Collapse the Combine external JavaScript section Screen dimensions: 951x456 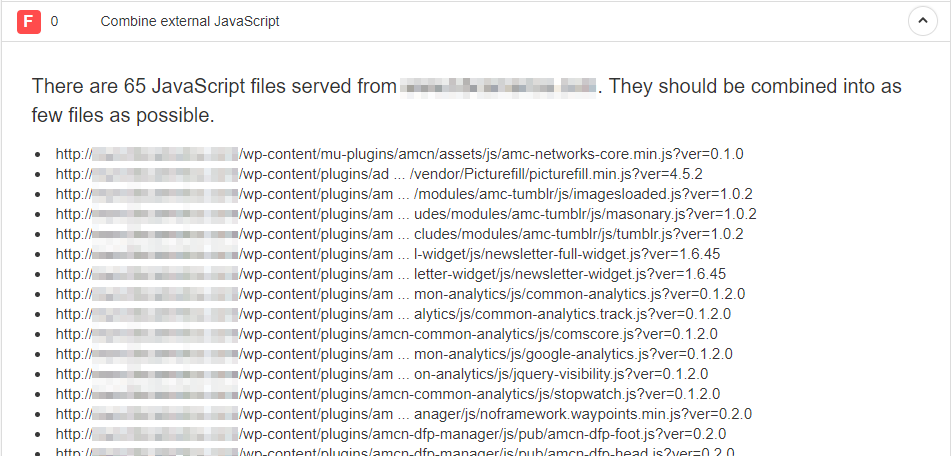click(922, 21)
